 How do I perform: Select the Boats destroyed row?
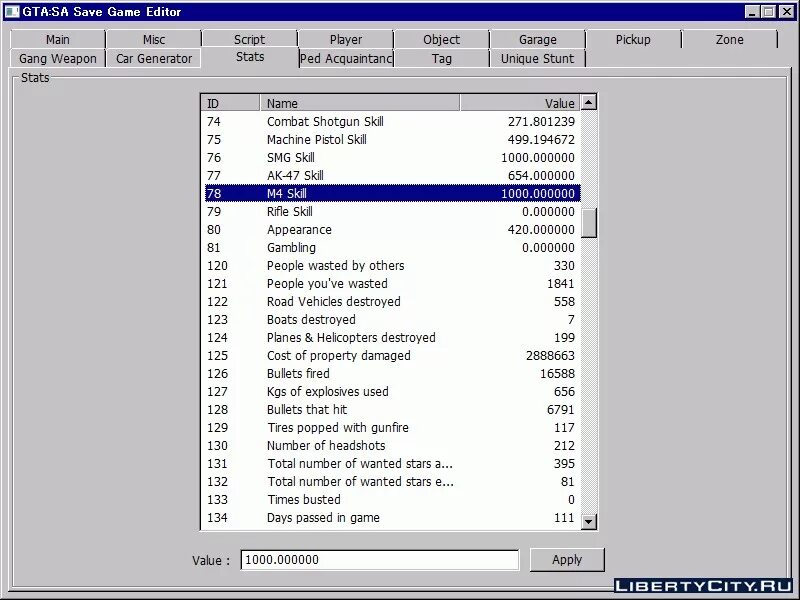pos(392,319)
